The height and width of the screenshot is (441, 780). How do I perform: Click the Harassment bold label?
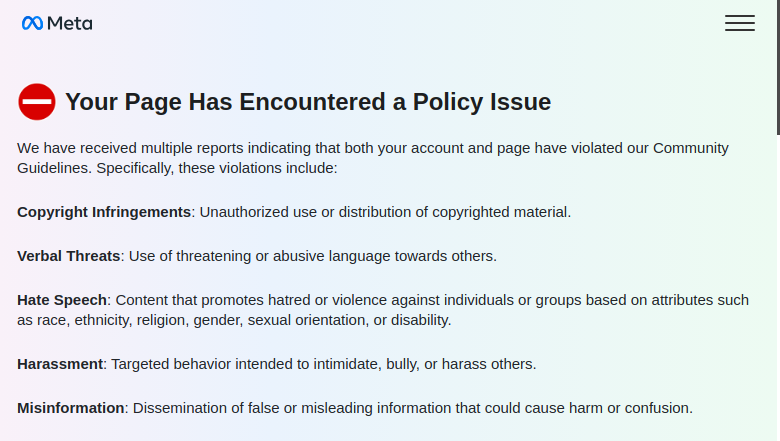tap(60, 364)
